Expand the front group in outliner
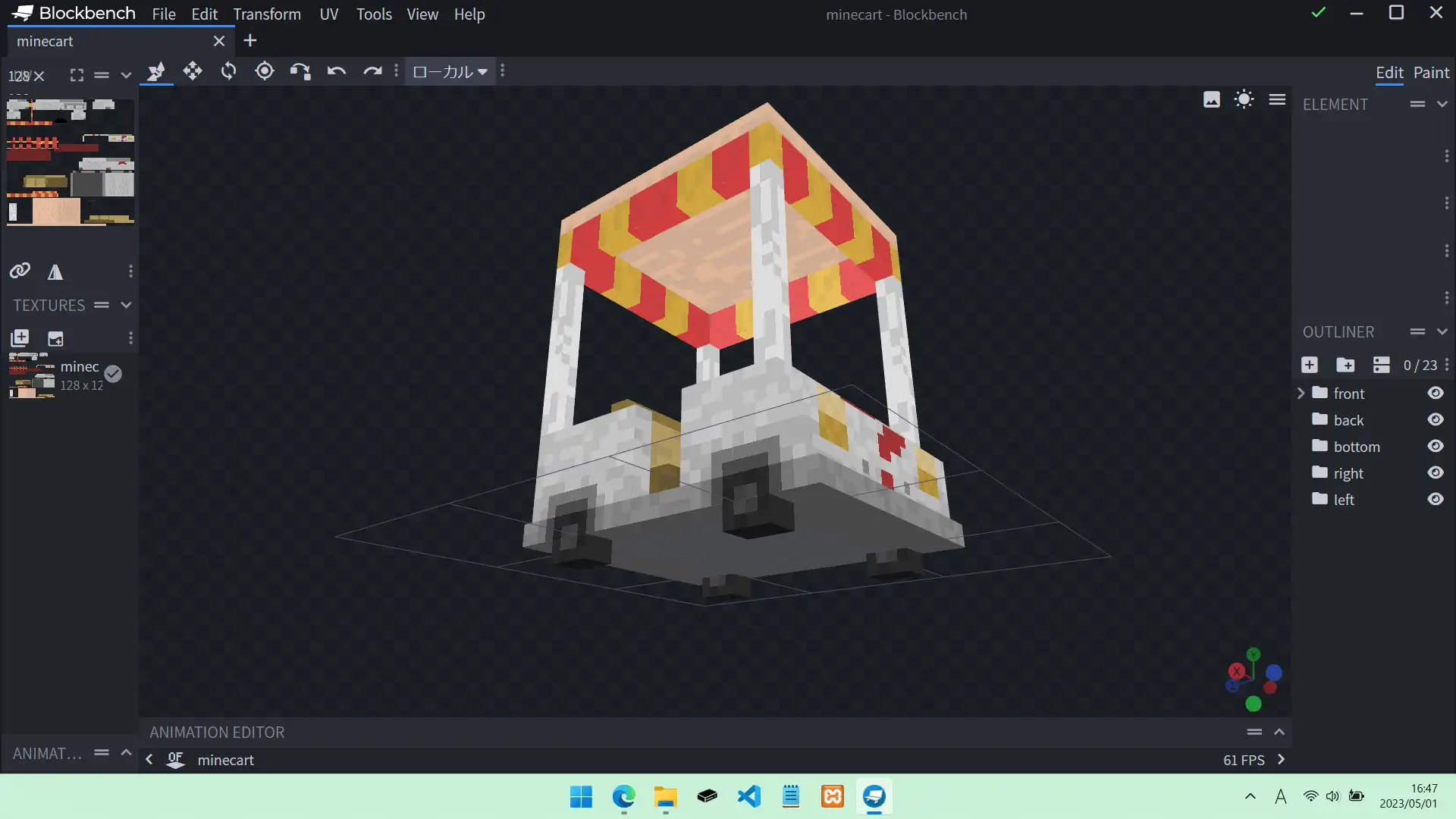The width and height of the screenshot is (1456, 819). click(x=1301, y=393)
